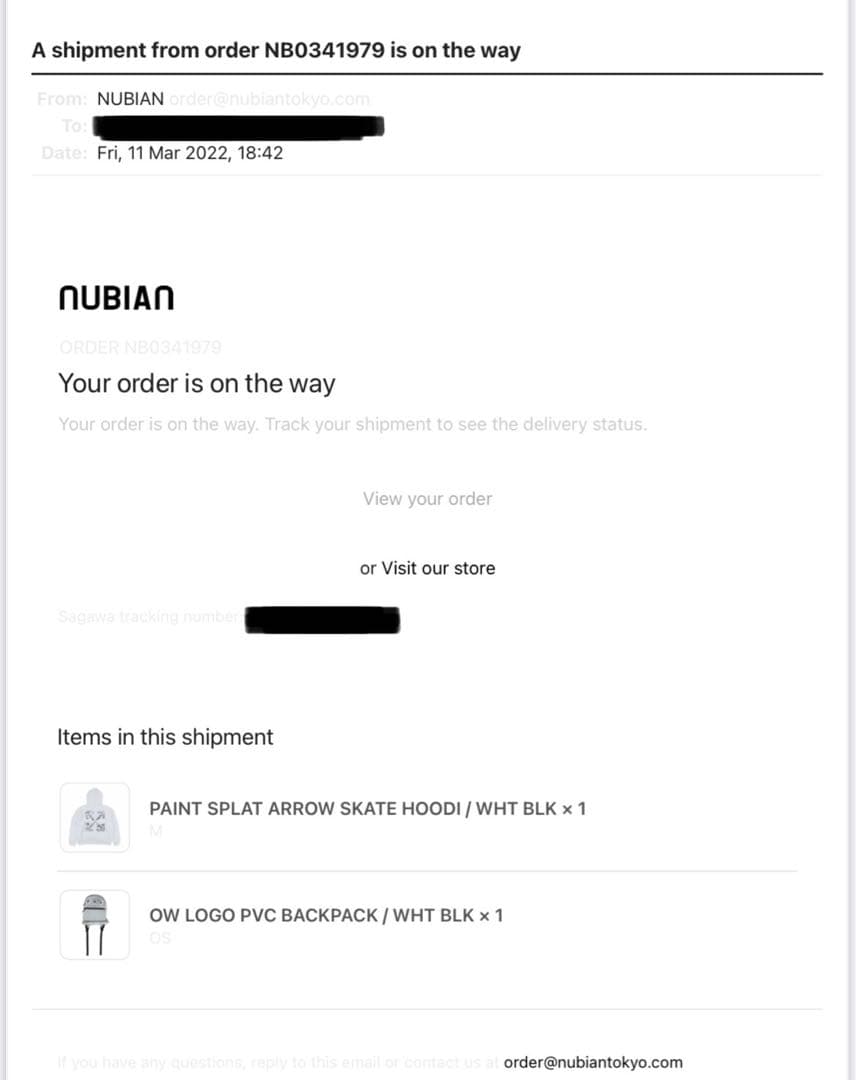The image size is (856, 1080).
Task: Select the NUBIAN sender name in From field
Action: pyautogui.click(x=130, y=99)
